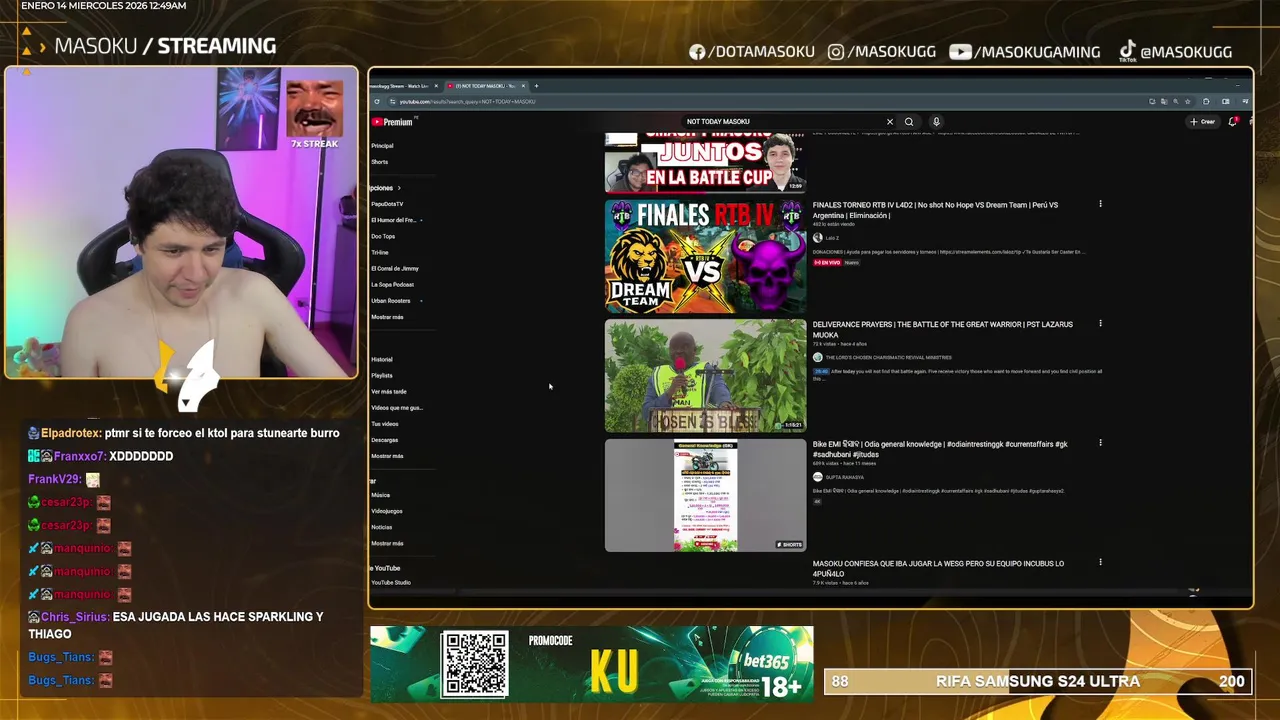Click the bet365 logo in the banner
The height and width of the screenshot is (720, 1280).
[766, 661]
